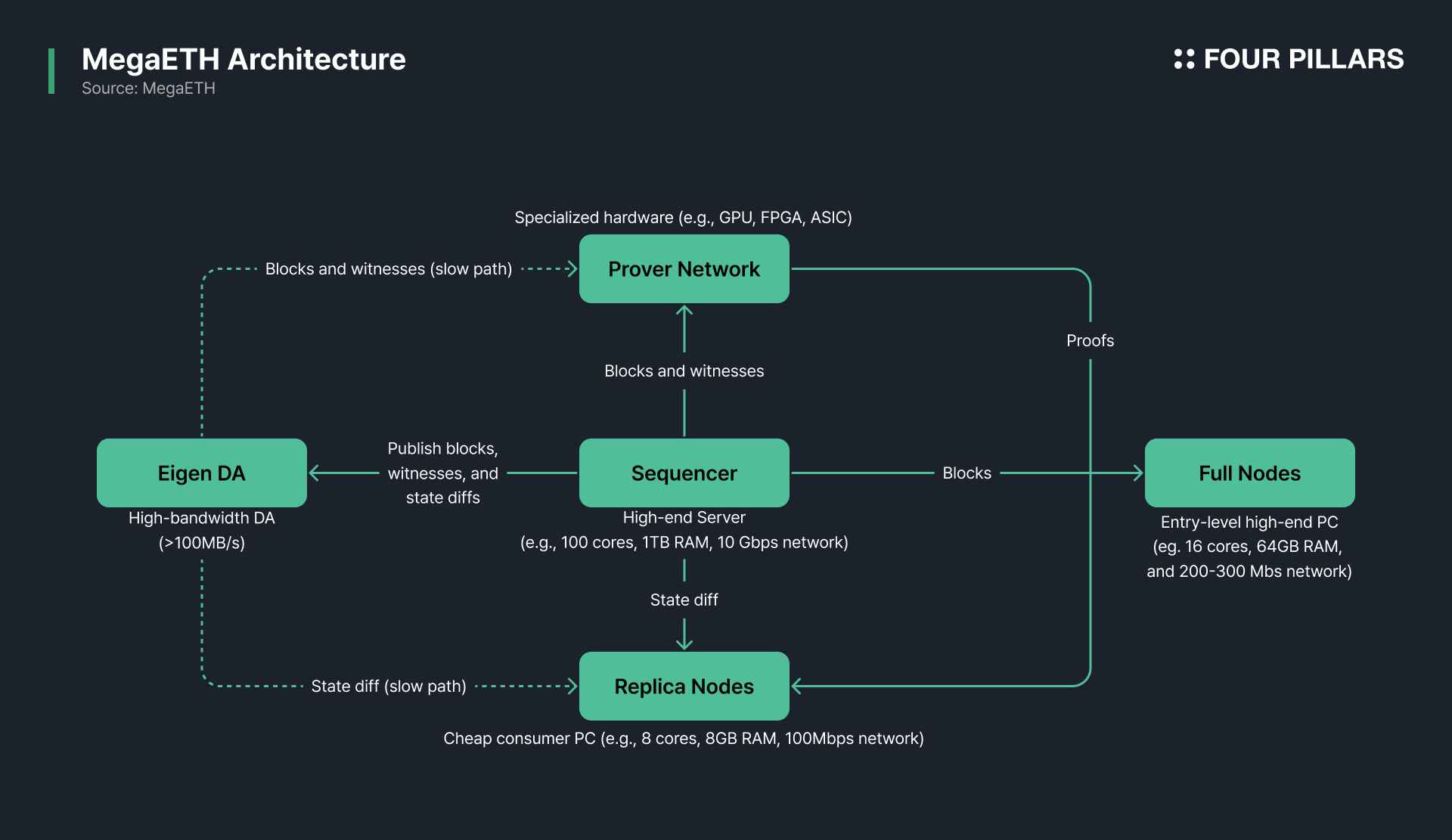The width and height of the screenshot is (1452, 840).
Task: Select 'Specialized hardware (e.g., GPU, FPGA, ASIC)' caption
Action: [684, 218]
